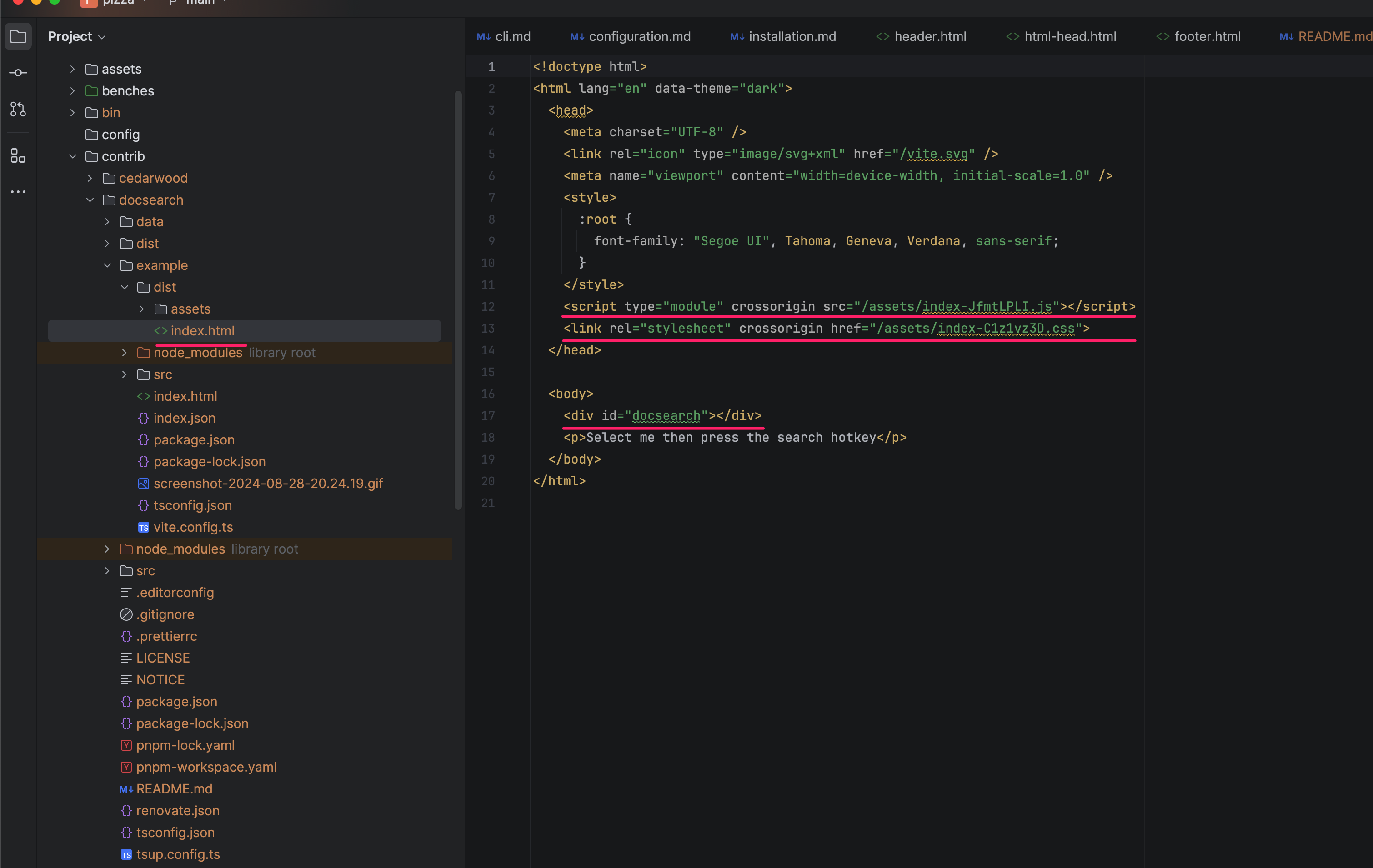Expand the assets folder at top

pos(72,69)
